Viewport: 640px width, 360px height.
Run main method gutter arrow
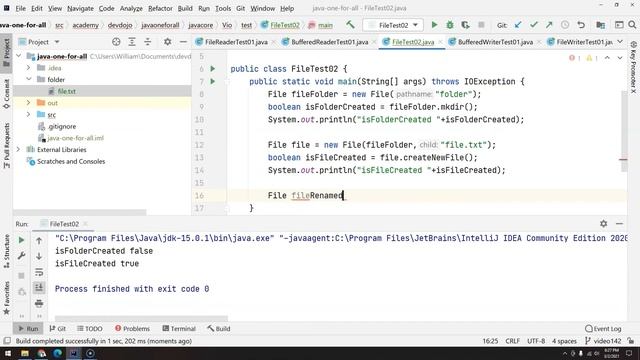[213, 81]
